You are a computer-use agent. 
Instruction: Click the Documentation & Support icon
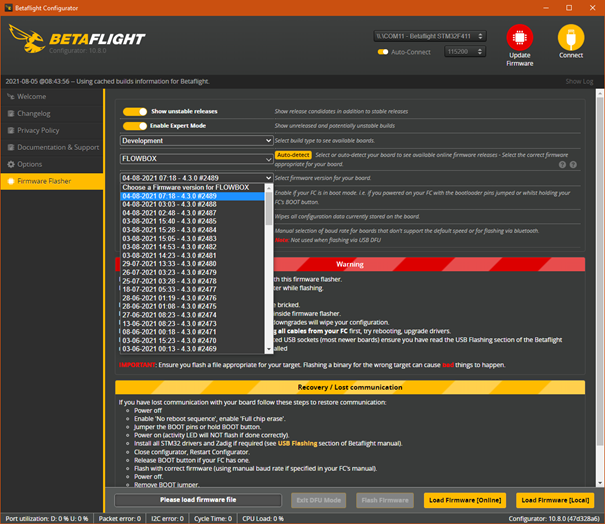[11, 147]
